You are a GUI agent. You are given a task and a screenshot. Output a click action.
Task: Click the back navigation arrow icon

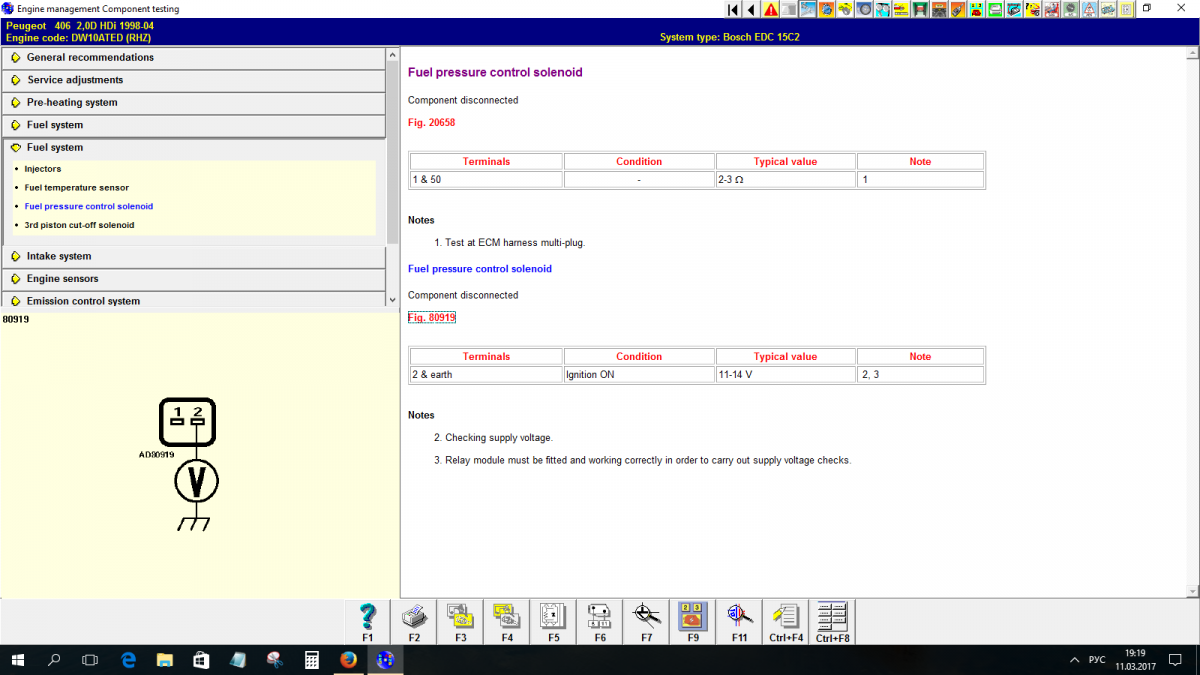pos(750,9)
